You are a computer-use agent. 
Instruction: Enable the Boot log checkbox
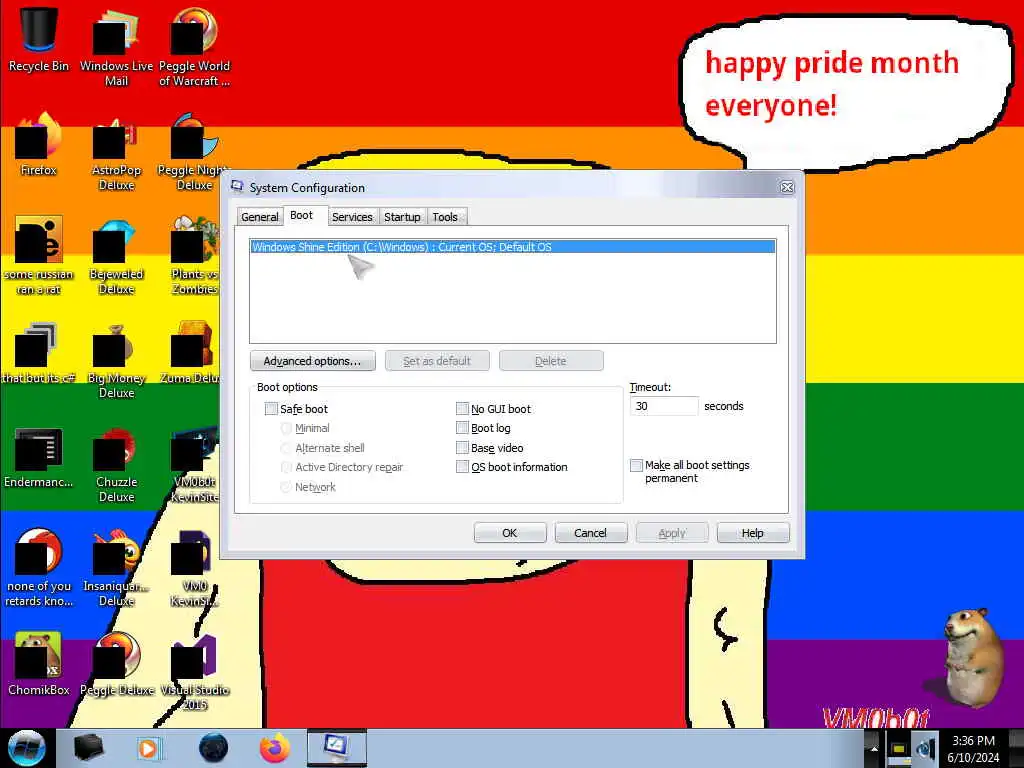462,428
